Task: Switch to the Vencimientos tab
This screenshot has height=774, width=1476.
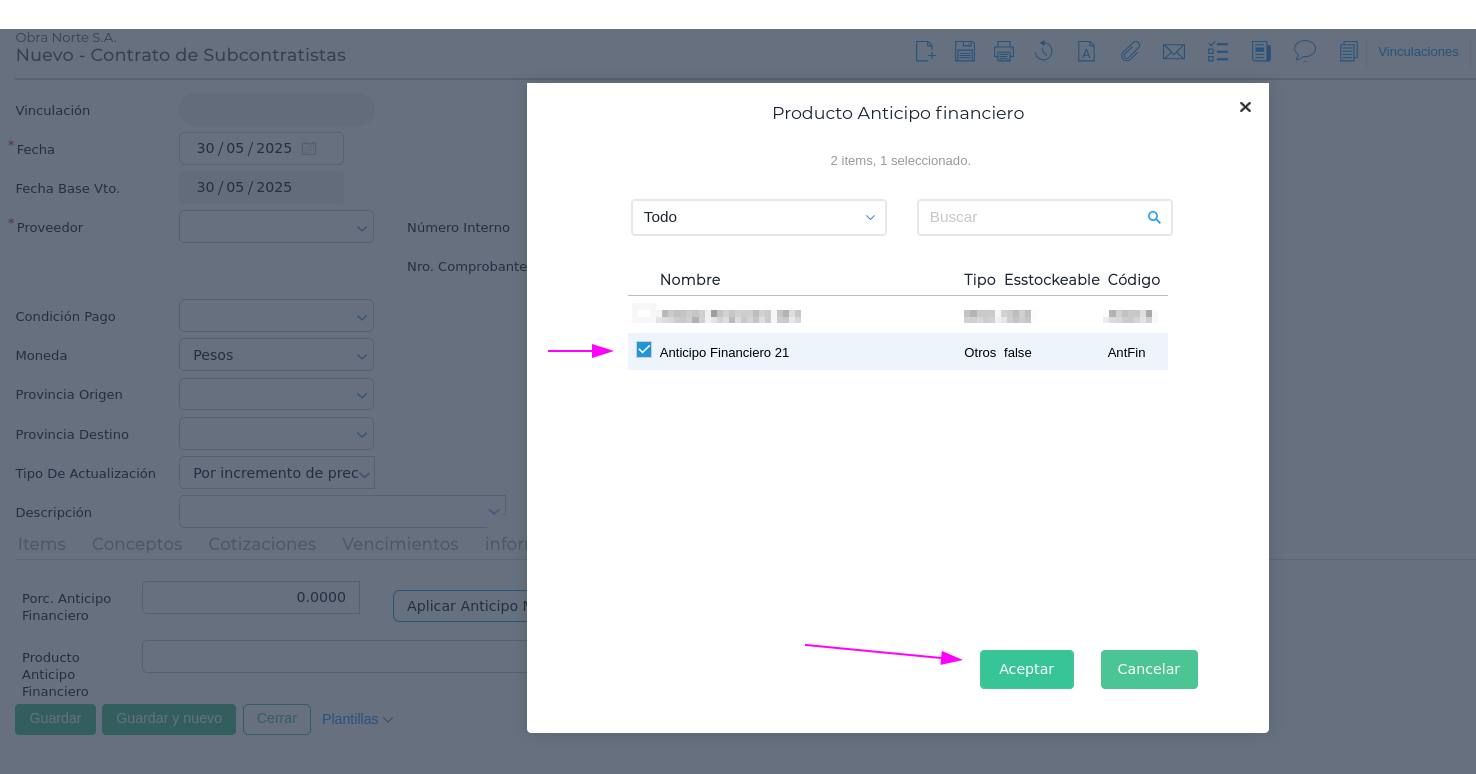Action: [400, 544]
